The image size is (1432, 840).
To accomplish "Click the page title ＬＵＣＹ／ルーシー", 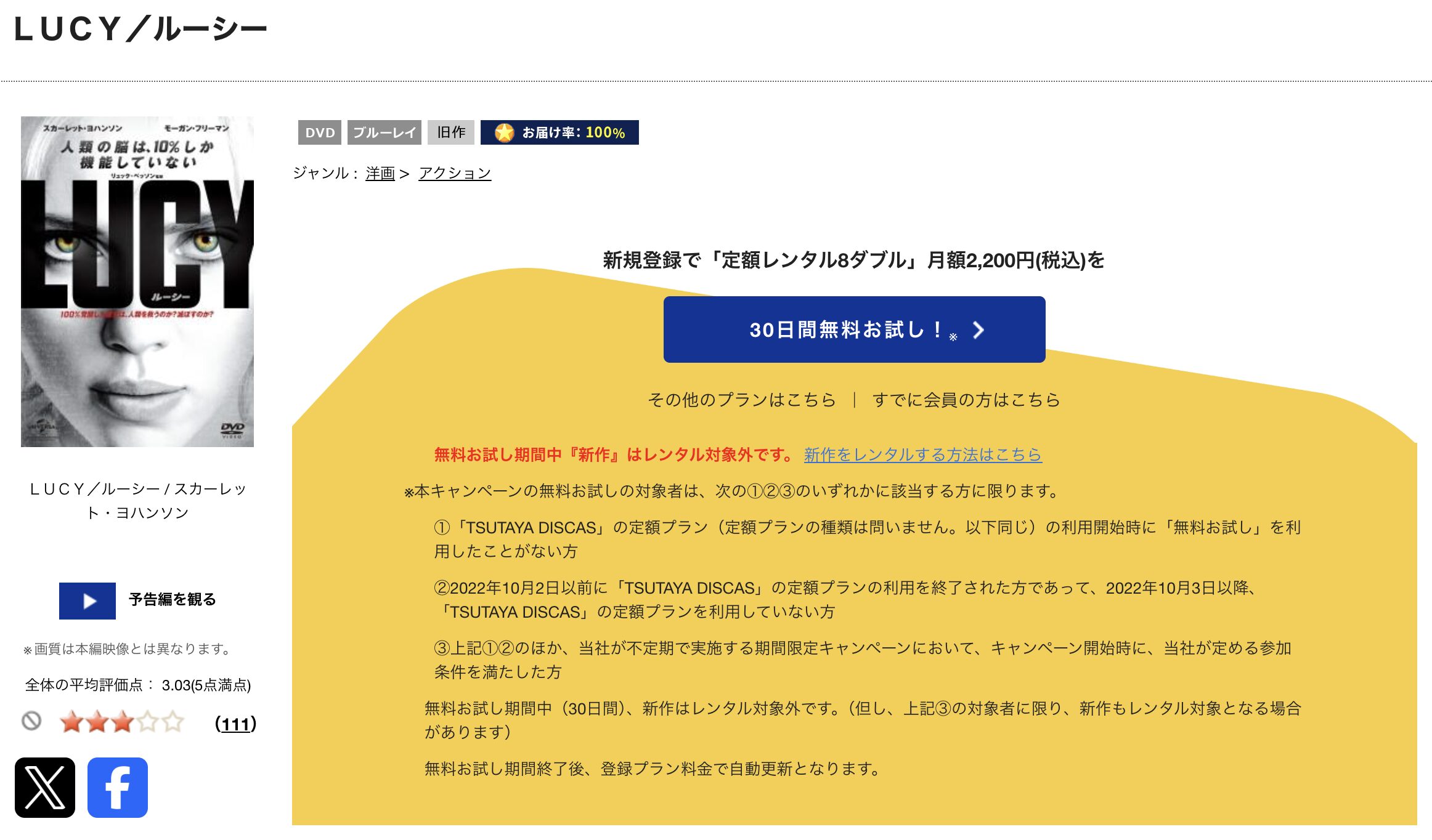I will 140,29.
